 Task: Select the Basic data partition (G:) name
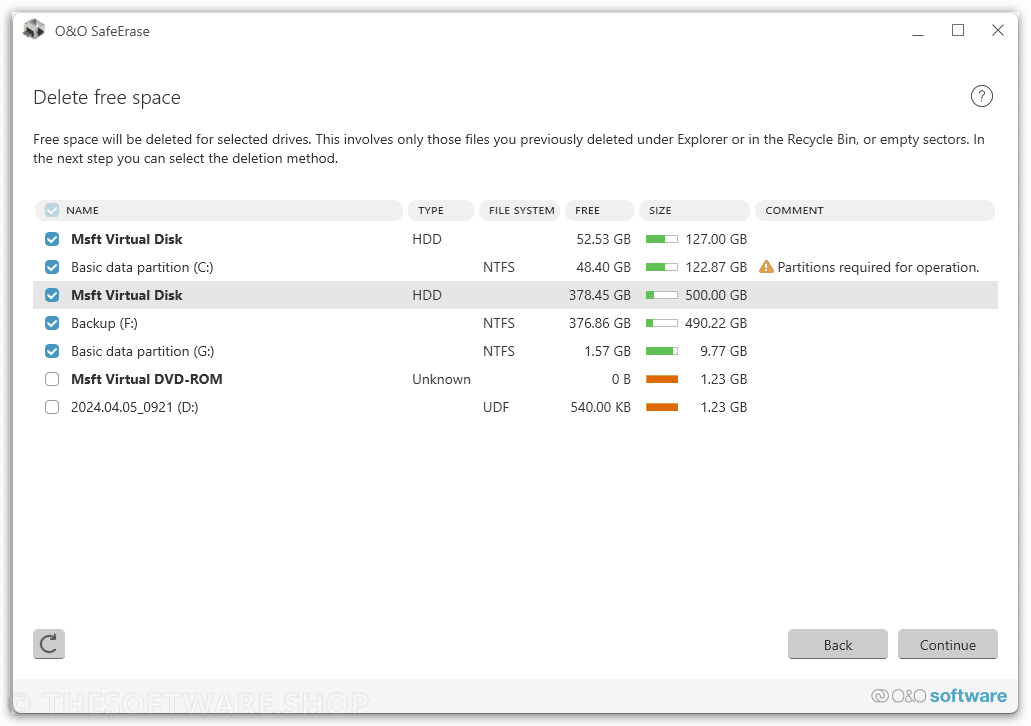tap(143, 351)
